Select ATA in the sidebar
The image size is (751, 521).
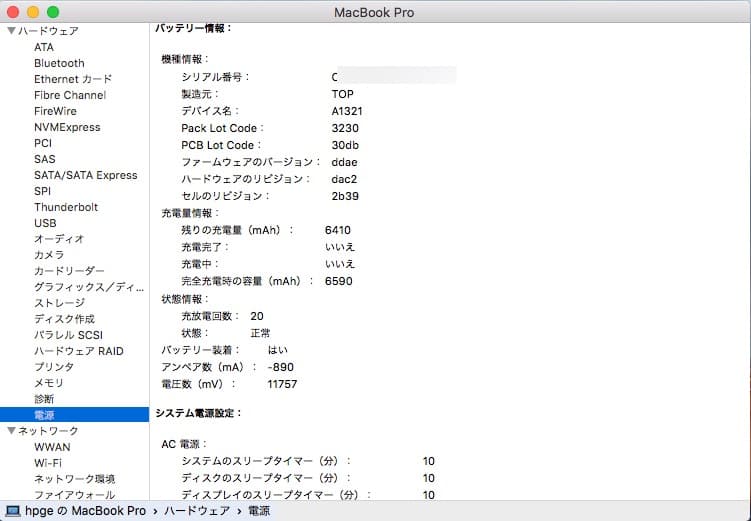(44, 47)
